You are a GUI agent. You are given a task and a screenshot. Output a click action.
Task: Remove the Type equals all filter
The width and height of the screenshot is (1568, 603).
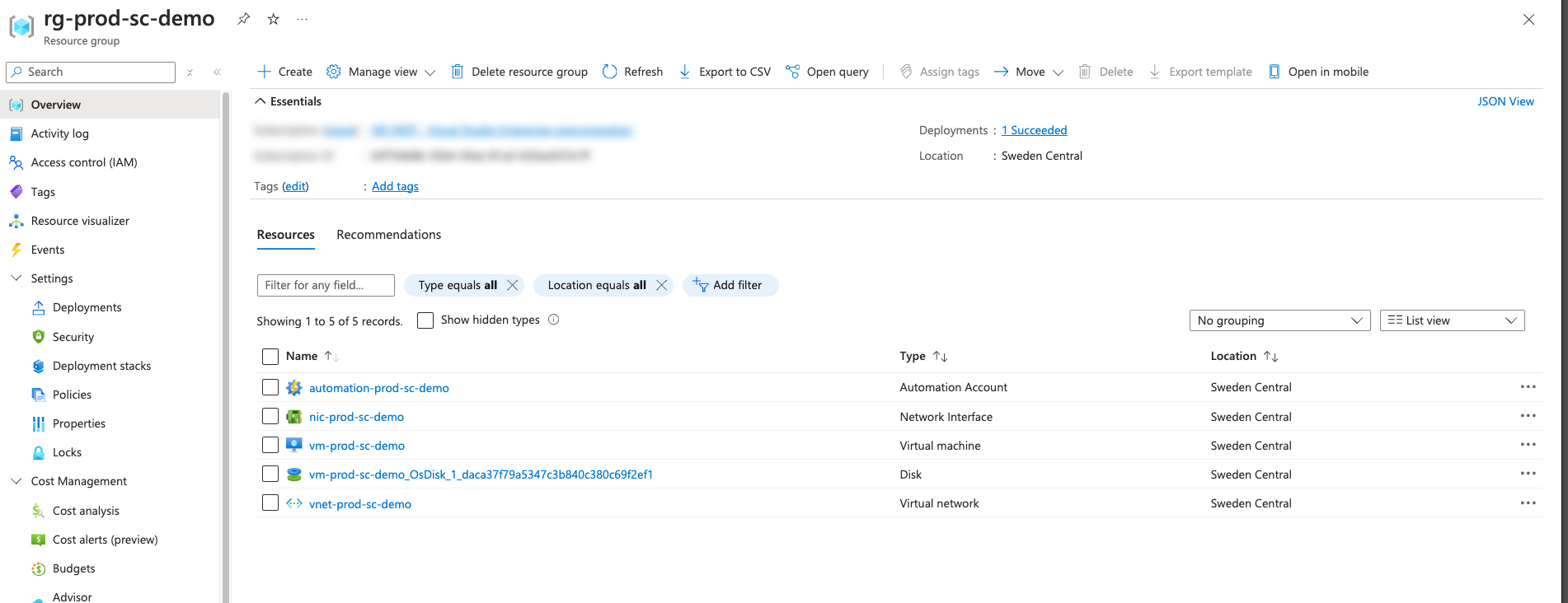click(512, 285)
